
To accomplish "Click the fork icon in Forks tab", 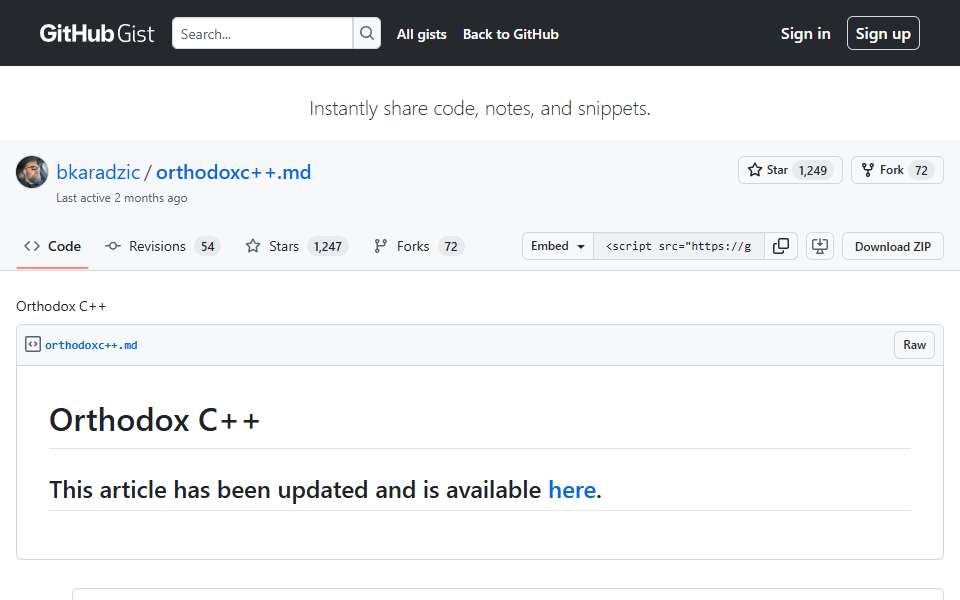I will pos(380,246).
